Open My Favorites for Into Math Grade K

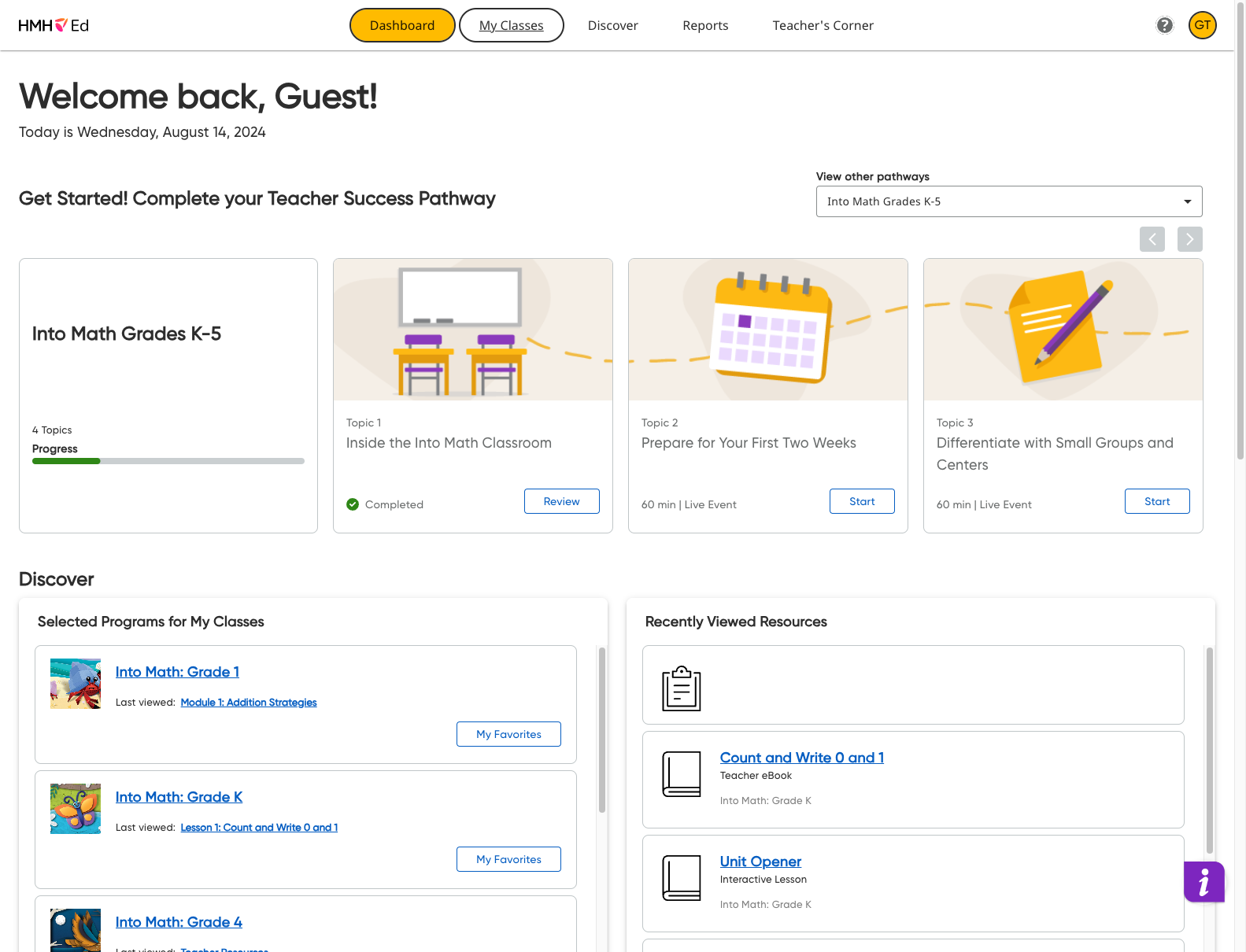click(508, 859)
